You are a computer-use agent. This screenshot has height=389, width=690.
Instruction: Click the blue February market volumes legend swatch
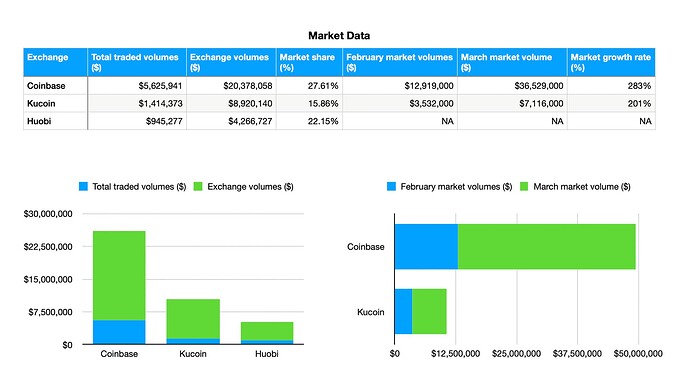click(x=391, y=187)
